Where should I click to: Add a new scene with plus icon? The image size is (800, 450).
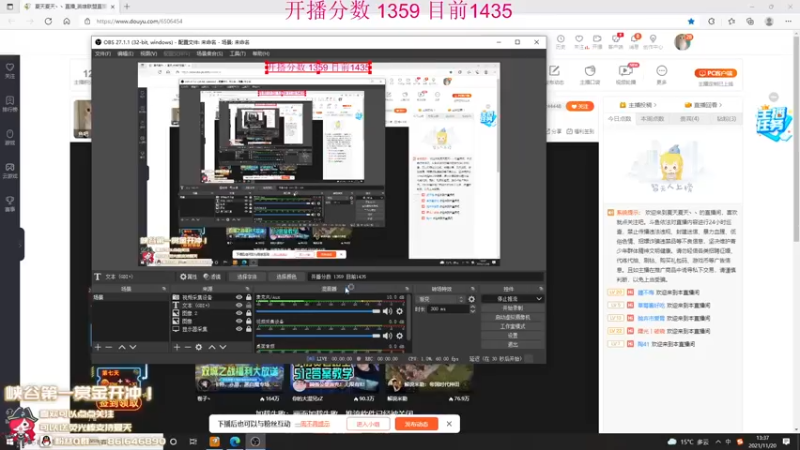point(98,347)
